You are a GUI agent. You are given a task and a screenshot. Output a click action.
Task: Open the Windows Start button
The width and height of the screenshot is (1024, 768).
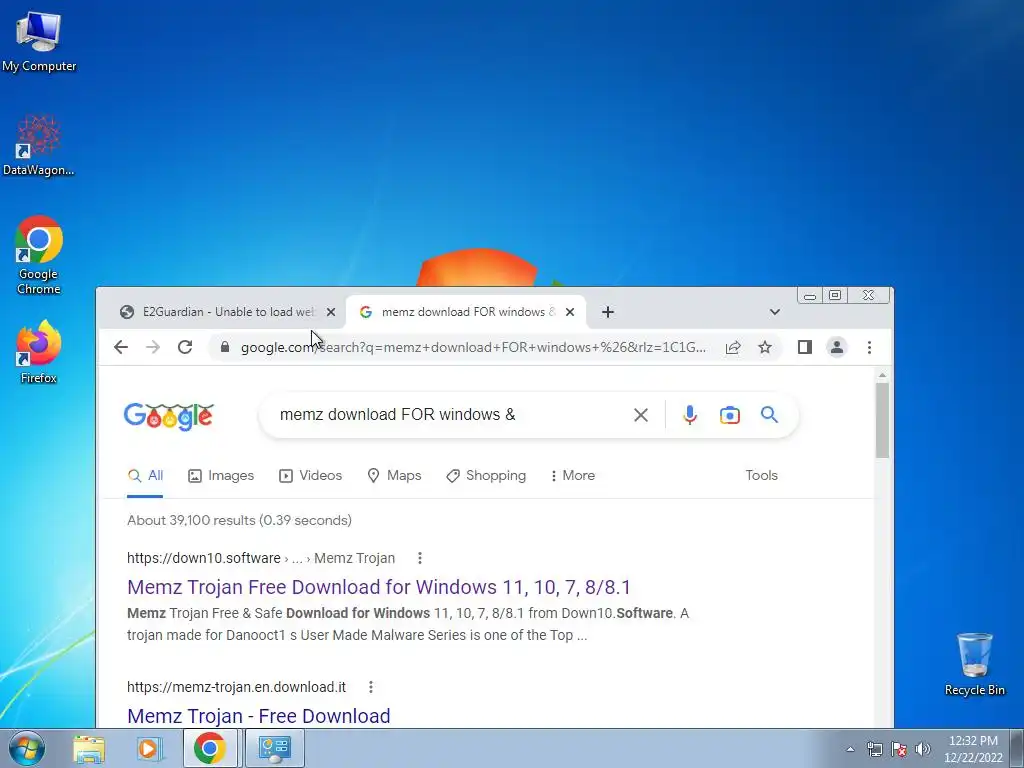coord(26,748)
